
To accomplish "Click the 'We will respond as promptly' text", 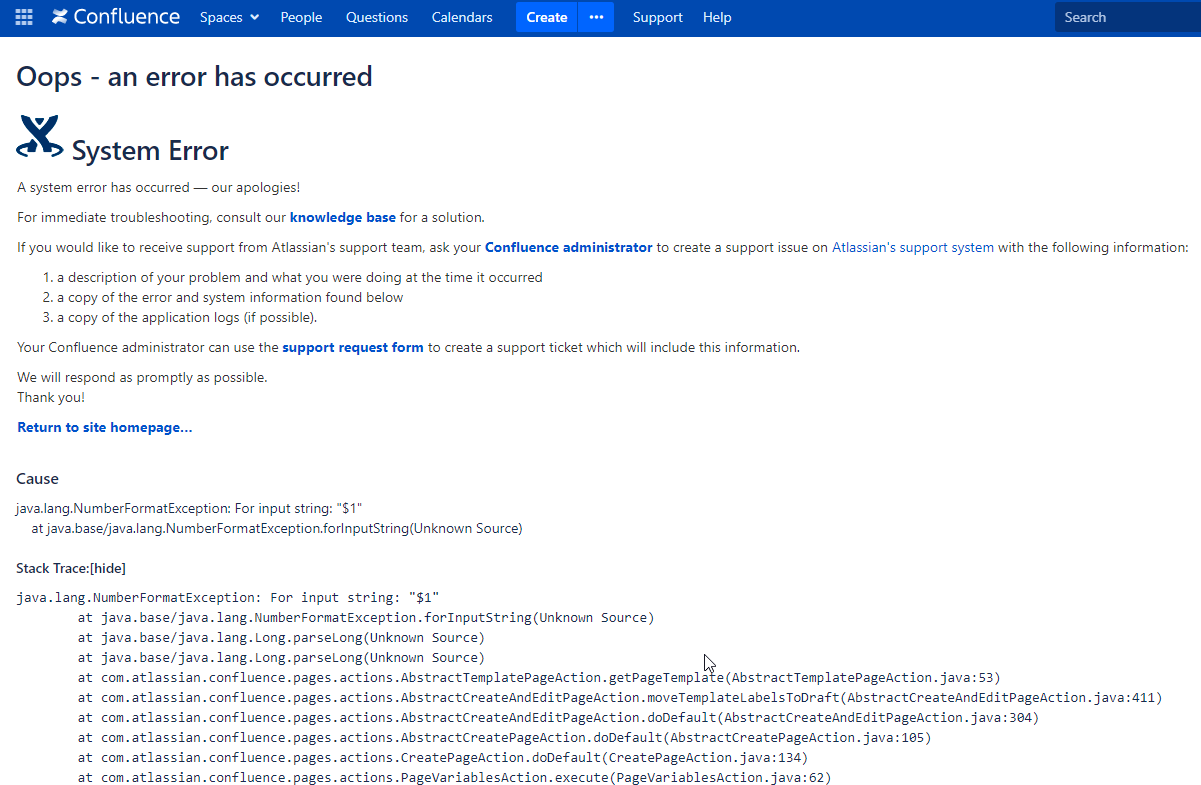I will tap(142, 377).
